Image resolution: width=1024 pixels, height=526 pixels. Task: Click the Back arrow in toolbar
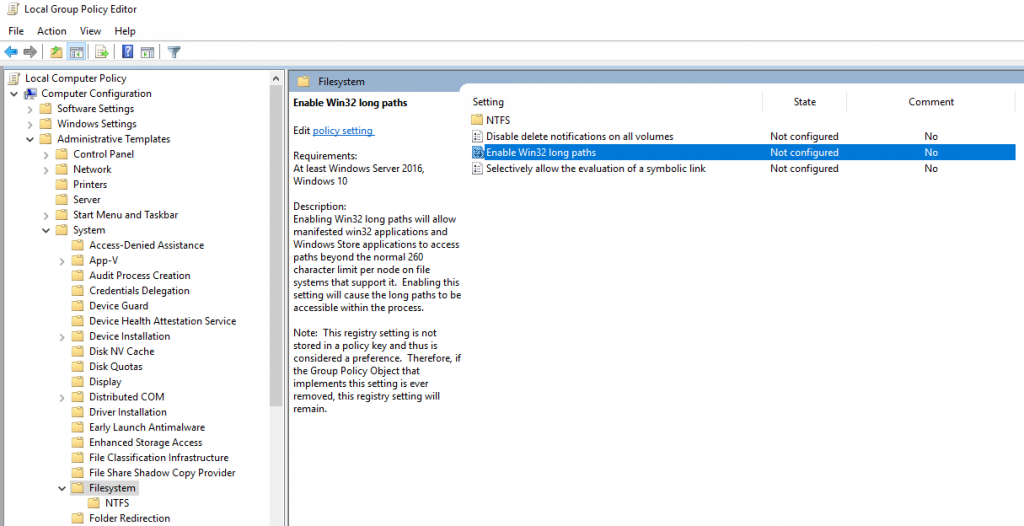coord(11,52)
